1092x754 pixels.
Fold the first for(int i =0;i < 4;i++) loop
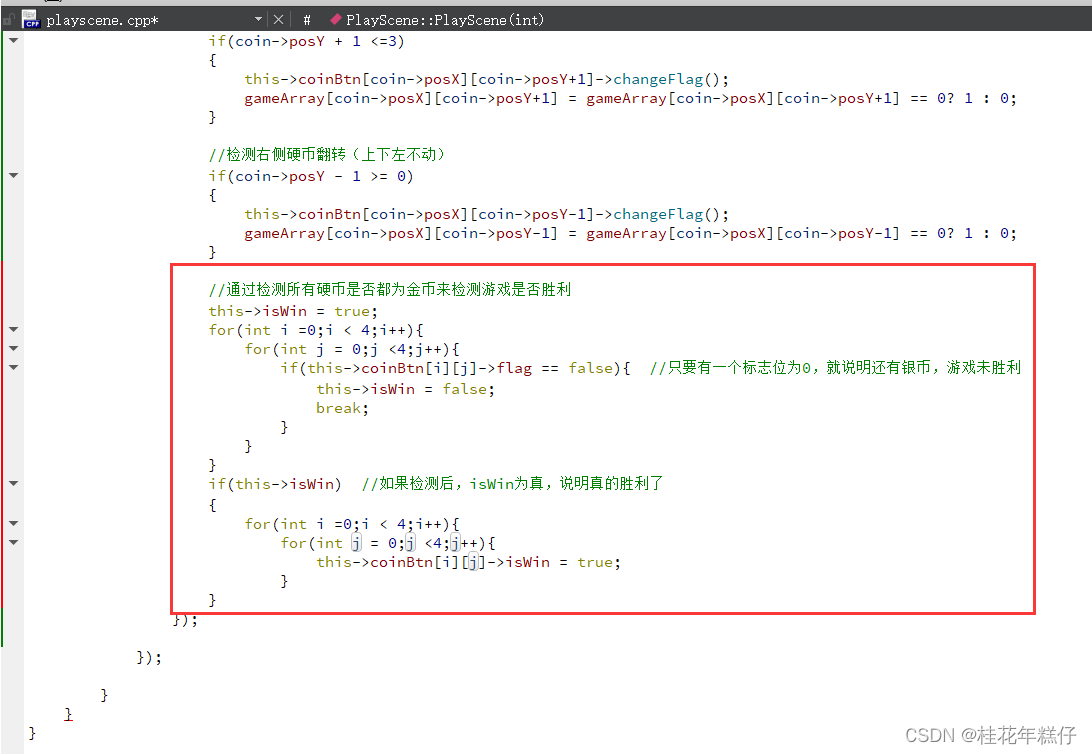13,329
